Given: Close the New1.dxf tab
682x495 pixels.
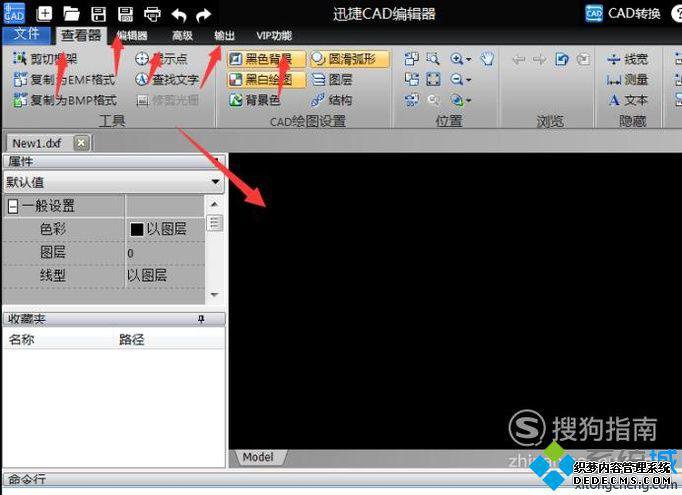Looking at the screenshot, I should pyautogui.click(x=81, y=143).
